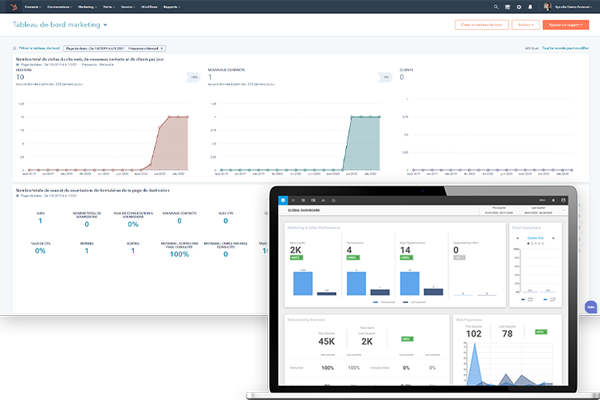The image size is (600, 400).
Task: Open the settings gear in the top bar
Action: 519,5
